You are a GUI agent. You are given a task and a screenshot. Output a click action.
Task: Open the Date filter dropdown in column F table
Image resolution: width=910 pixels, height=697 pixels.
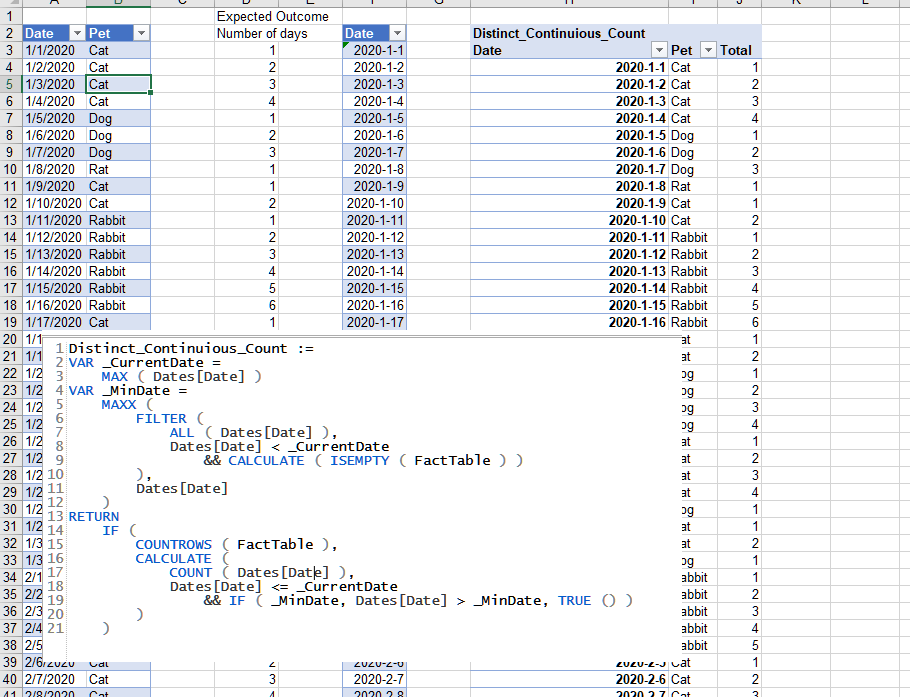pyautogui.click(x=397, y=33)
